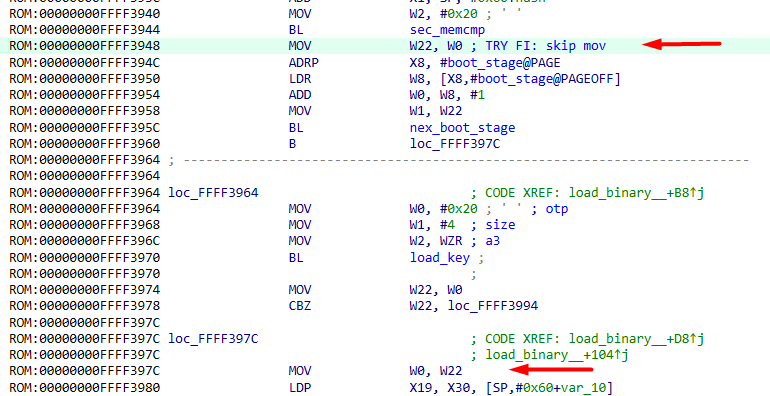This screenshot has height=396, width=770.
Task: Click the 'W0, #0x20' operand
Action: coord(443,209)
